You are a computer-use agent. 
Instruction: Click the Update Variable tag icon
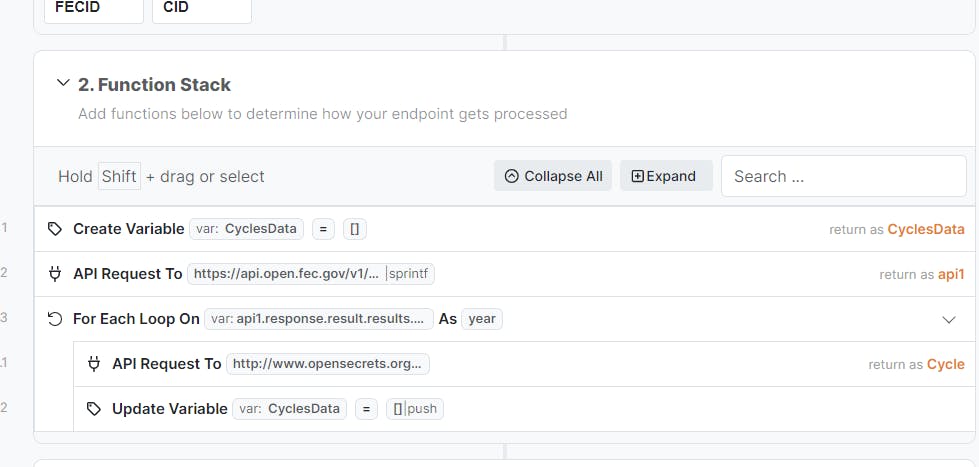coord(94,409)
